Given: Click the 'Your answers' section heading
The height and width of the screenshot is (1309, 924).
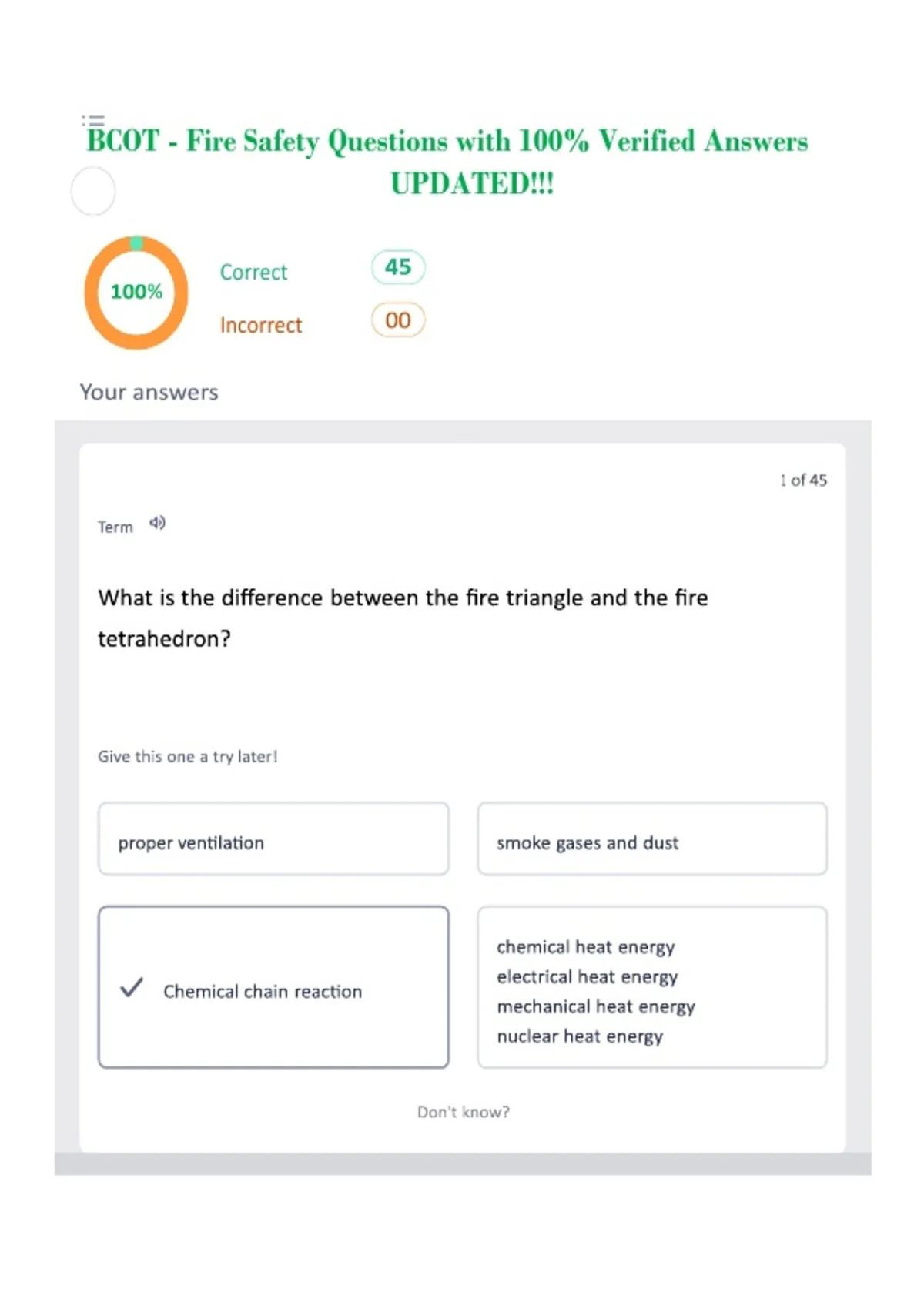Looking at the screenshot, I should (x=149, y=392).
